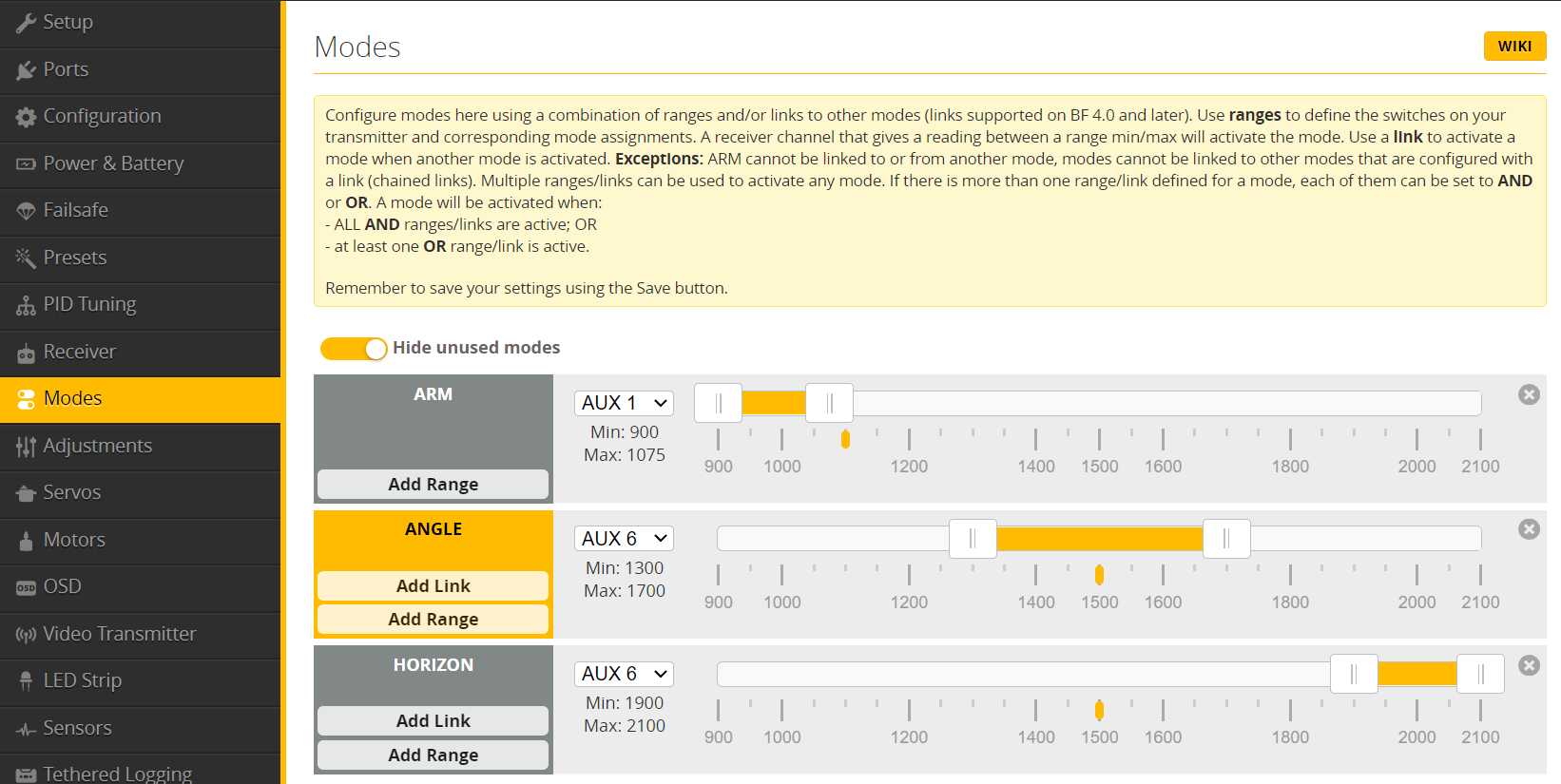Click the Ports plug icon

(x=26, y=70)
